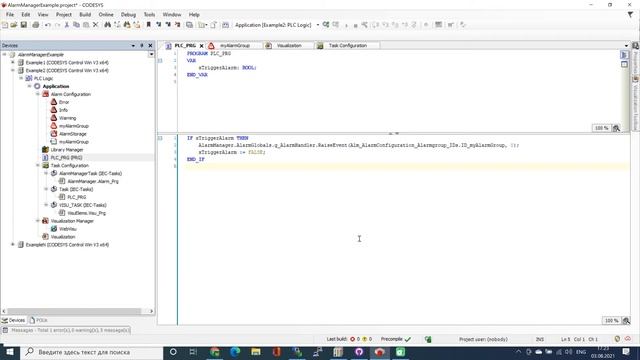Open the Messages panel bar
640x360 pixels.
point(66,330)
